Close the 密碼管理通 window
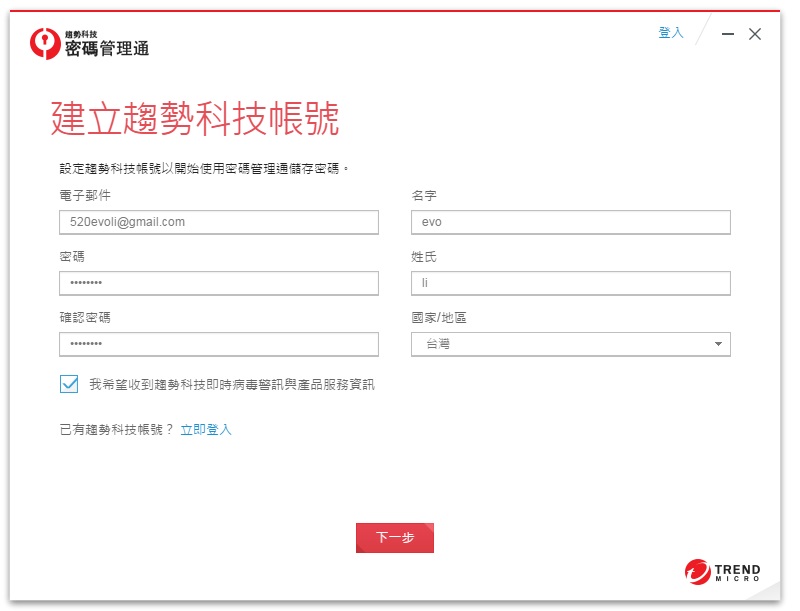800x611 pixels. [x=755, y=34]
